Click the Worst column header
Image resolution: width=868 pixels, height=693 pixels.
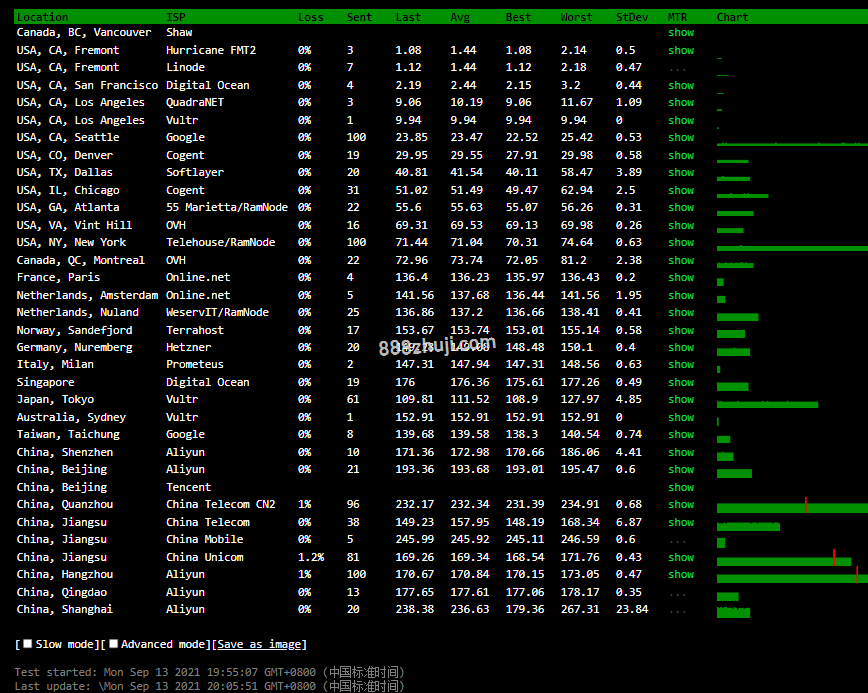click(576, 17)
